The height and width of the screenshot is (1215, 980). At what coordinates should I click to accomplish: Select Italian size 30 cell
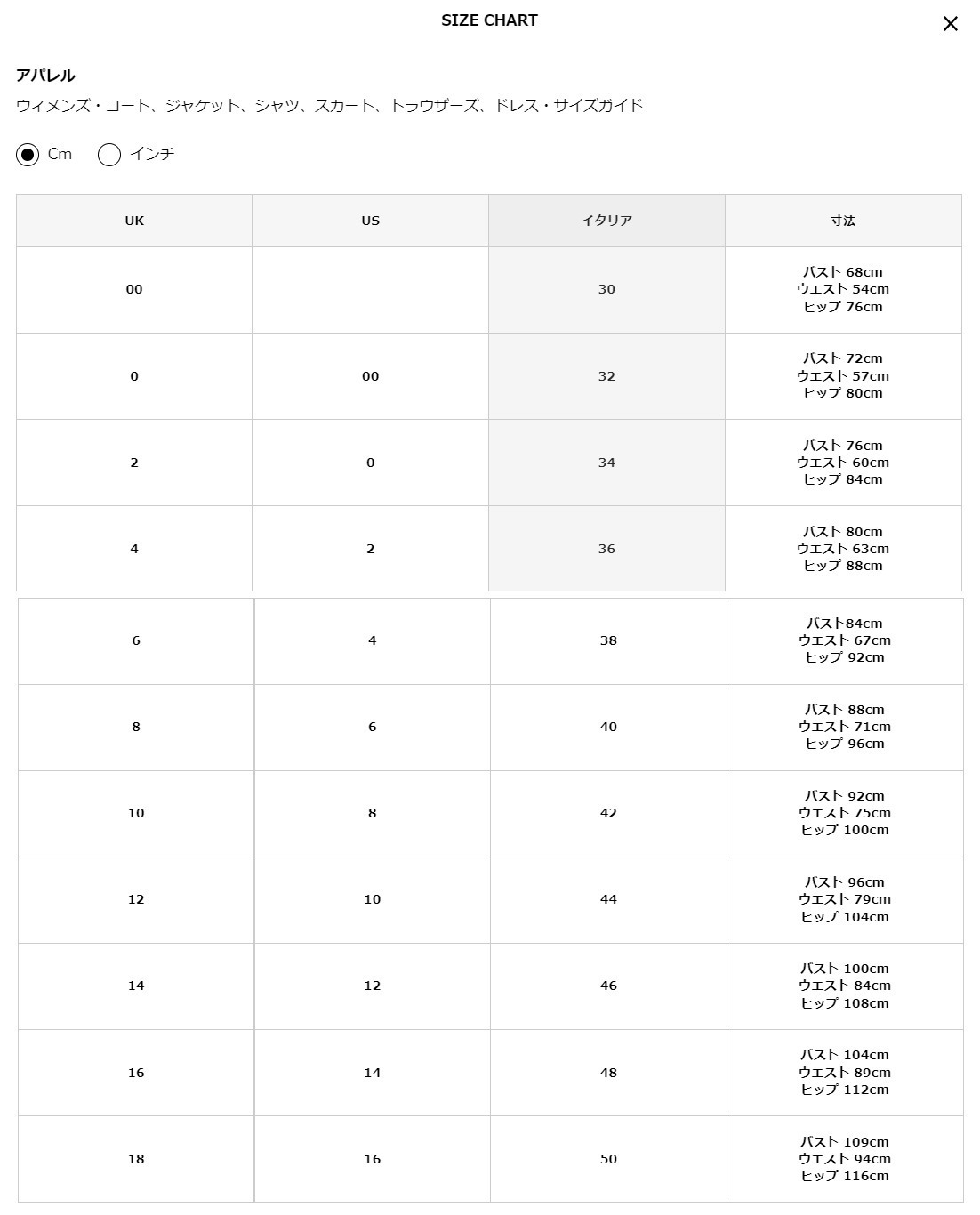point(606,289)
